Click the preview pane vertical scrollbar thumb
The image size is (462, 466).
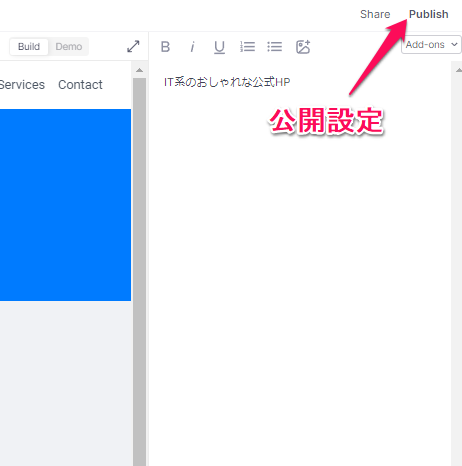coord(139,272)
